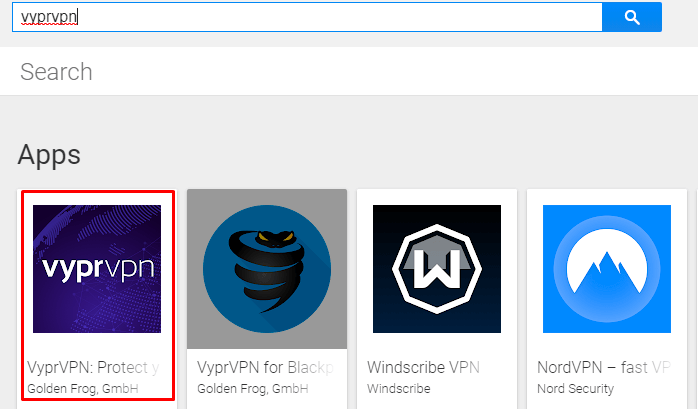Click the blue magnifier search button

click(632, 17)
